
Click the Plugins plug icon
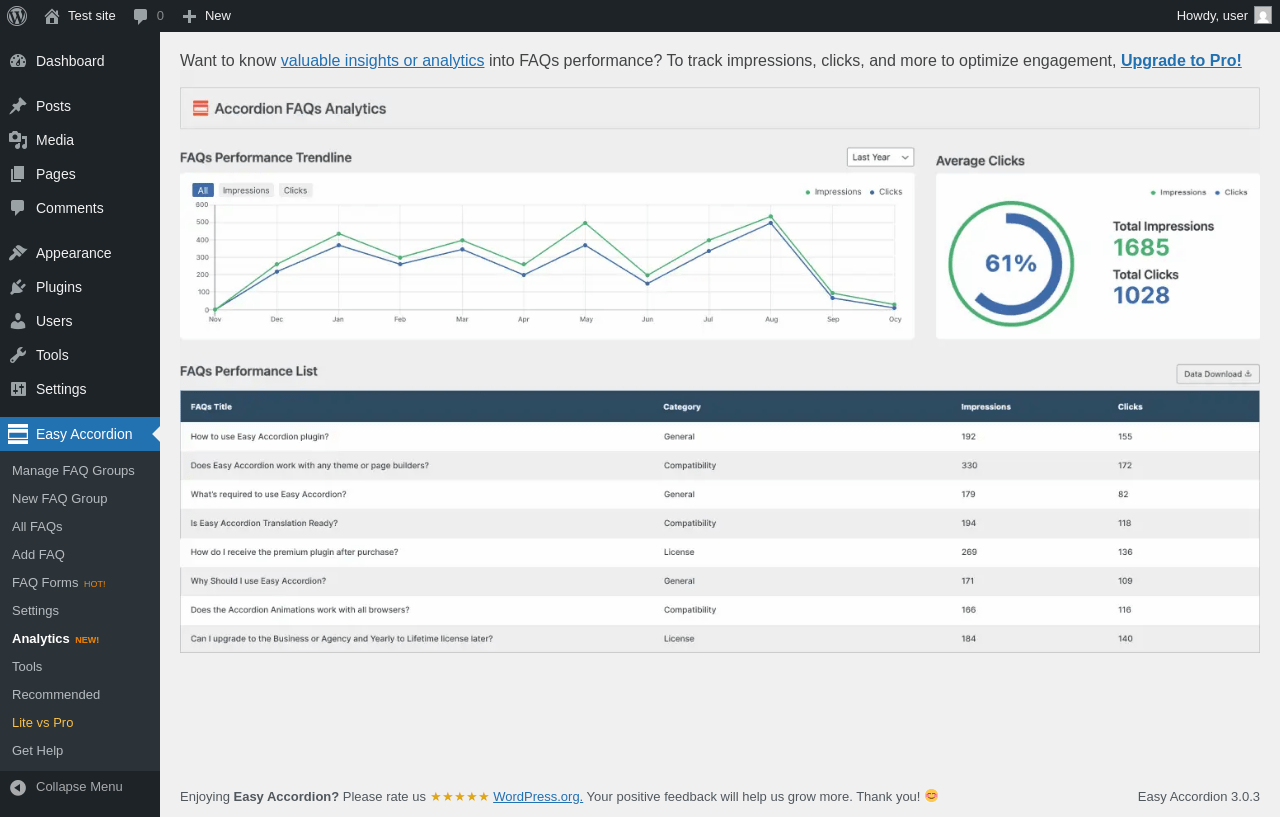pos(18,287)
